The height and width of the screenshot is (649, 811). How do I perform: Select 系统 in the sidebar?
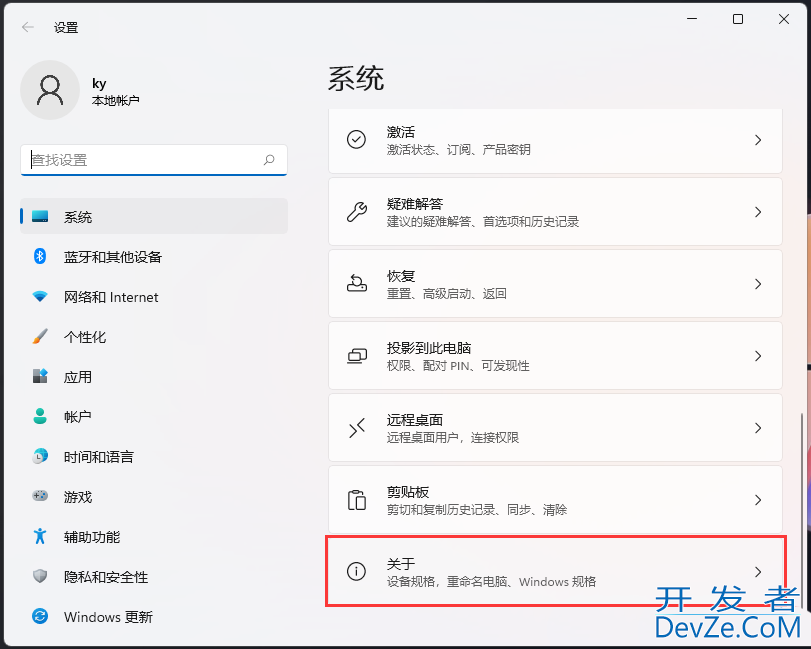tap(154, 216)
